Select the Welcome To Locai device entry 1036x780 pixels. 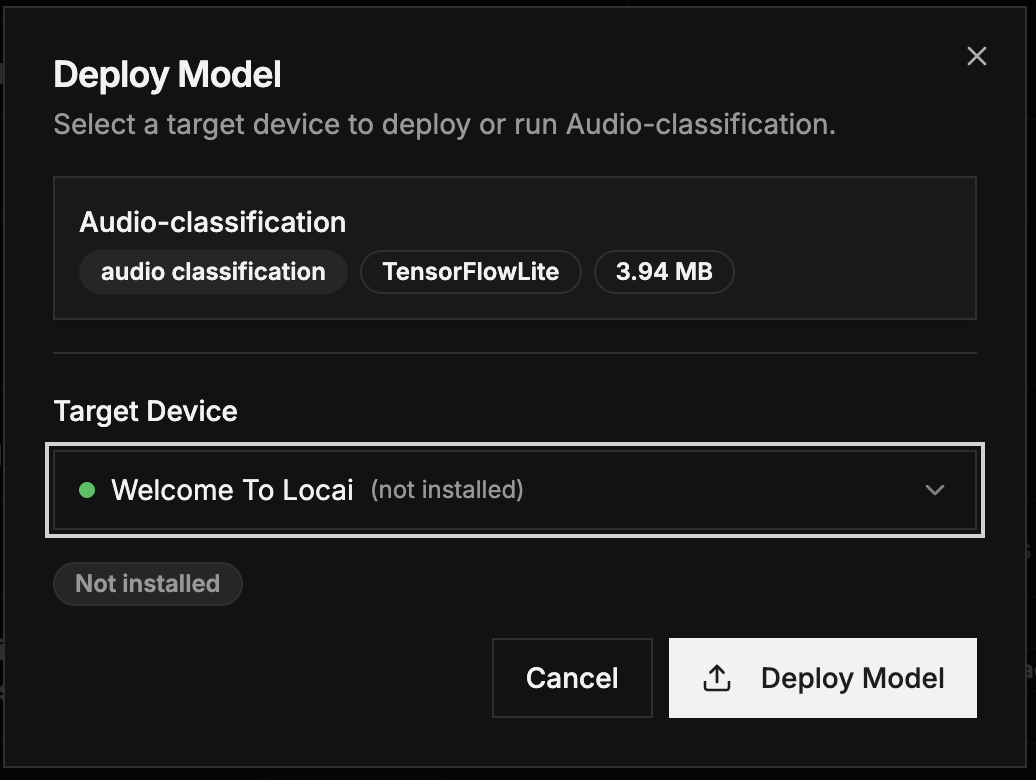pyautogui.click(x=233, y=490)
